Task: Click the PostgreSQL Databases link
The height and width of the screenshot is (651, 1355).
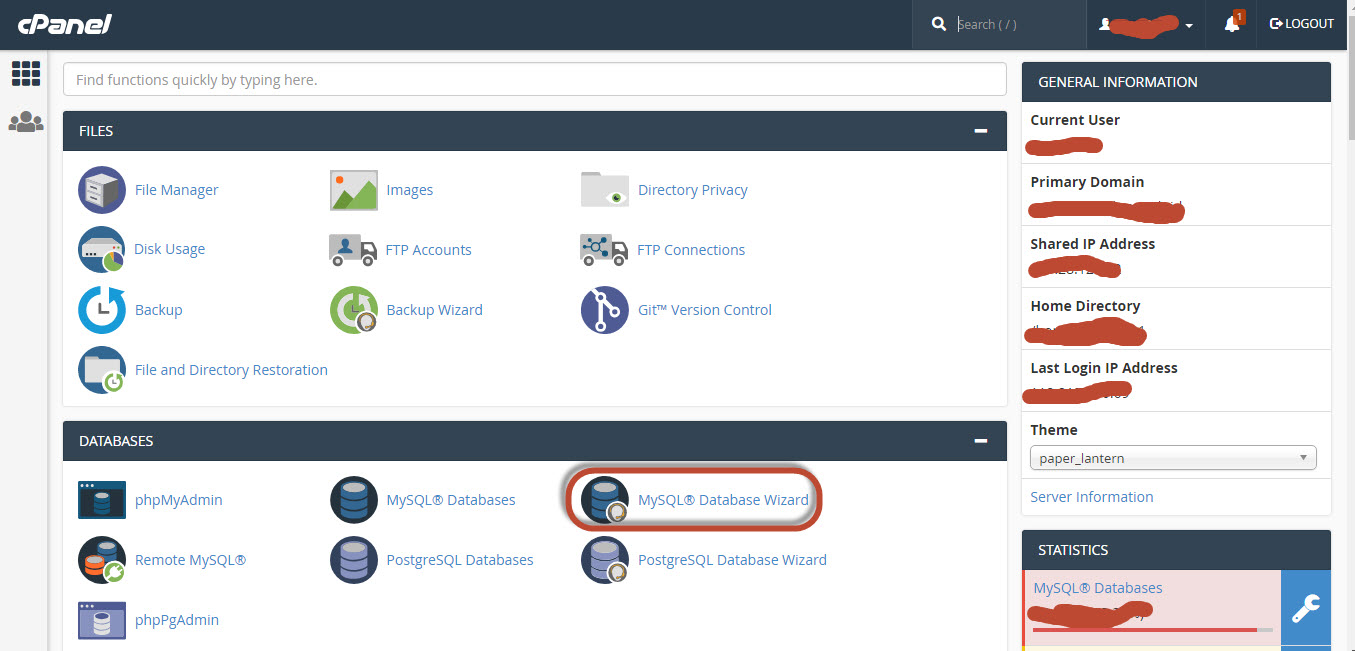Action: pos(459,560)
